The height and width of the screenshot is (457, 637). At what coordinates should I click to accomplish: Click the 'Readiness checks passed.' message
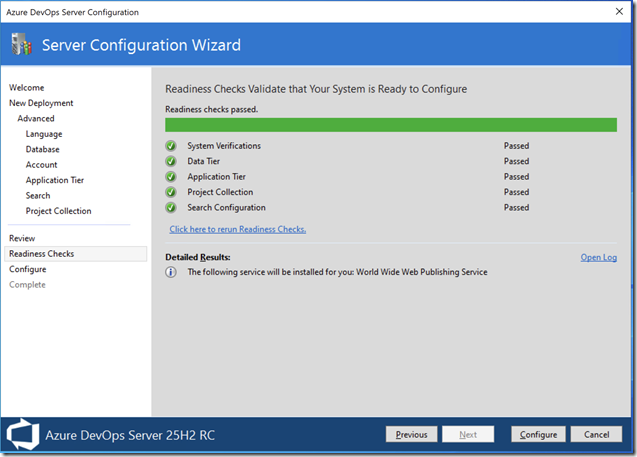[211, 109]
